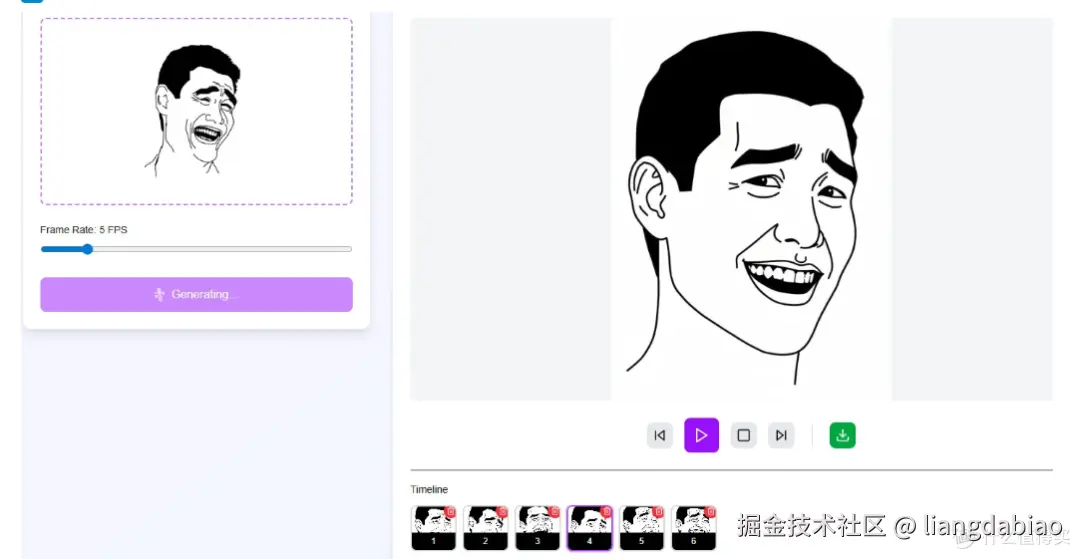Delete frame 2 from timeline

[502, 512]
